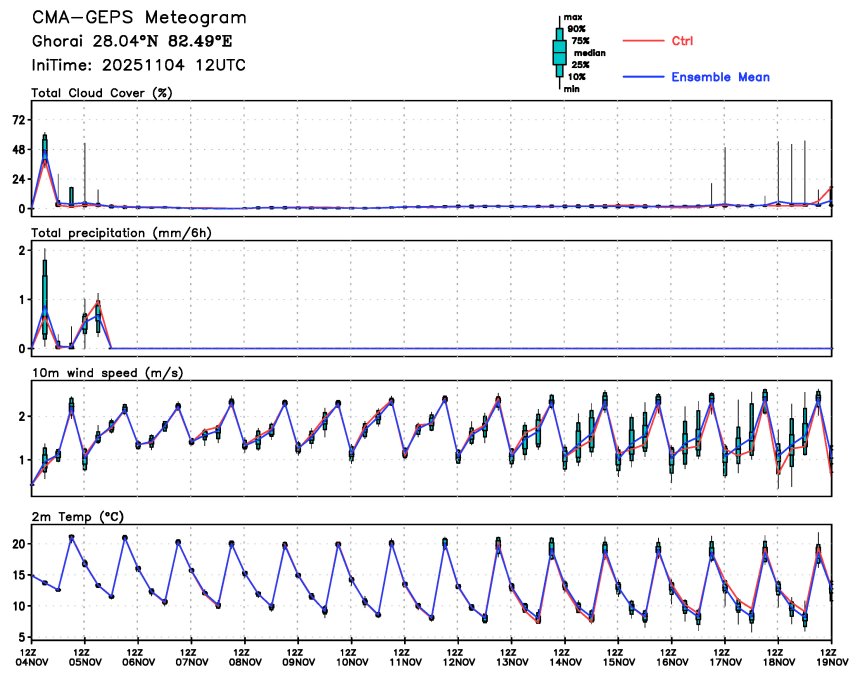Click the 20 tick on temperature axis

19,544
